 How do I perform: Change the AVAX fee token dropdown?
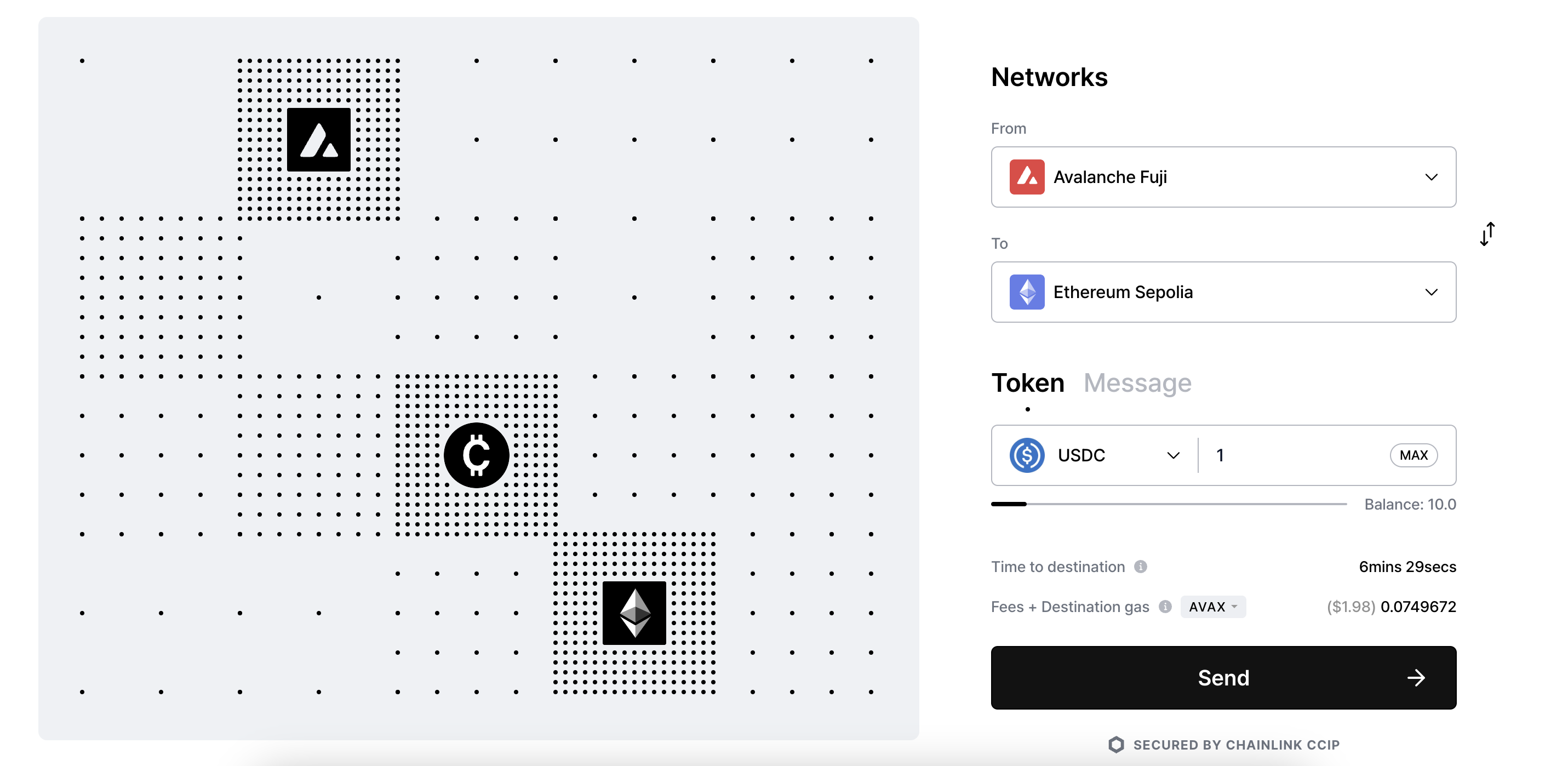pyautogui.click(x=1212, y=607)
